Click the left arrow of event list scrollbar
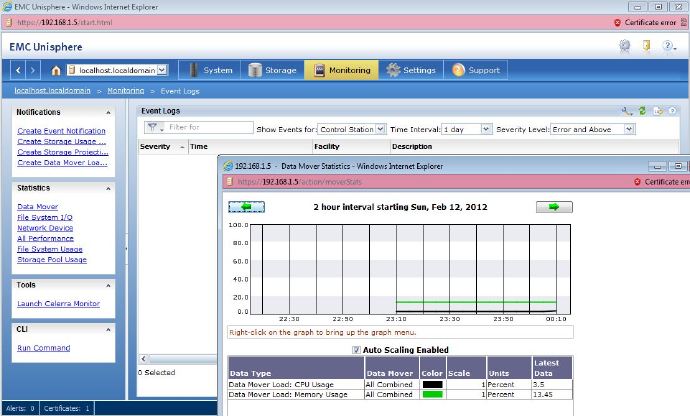The image size is (690, 416). tap(143, 358)
